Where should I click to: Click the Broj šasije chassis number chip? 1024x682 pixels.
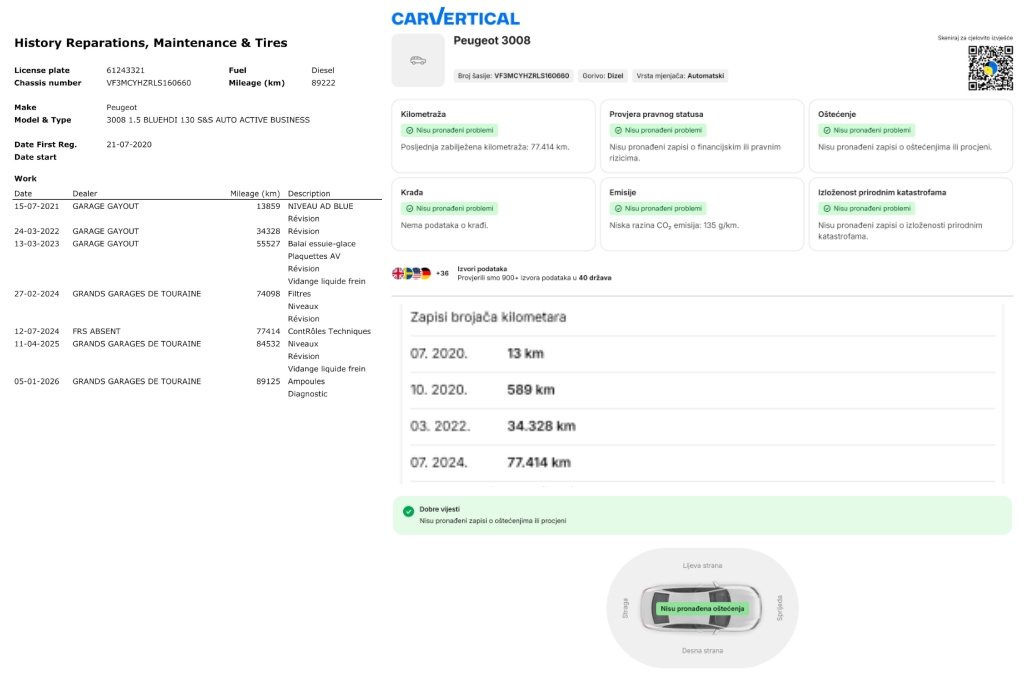513,75
